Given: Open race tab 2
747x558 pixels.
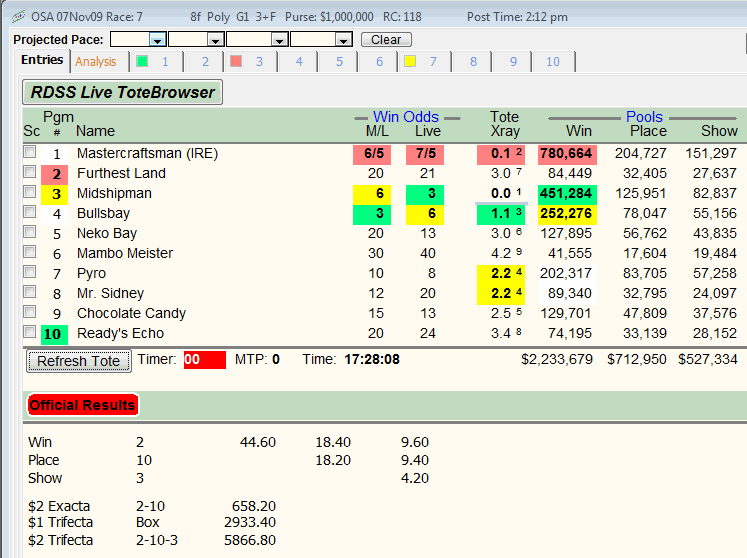Looking at the screenshot, I should pyautogui.click(x=205, y=61).
